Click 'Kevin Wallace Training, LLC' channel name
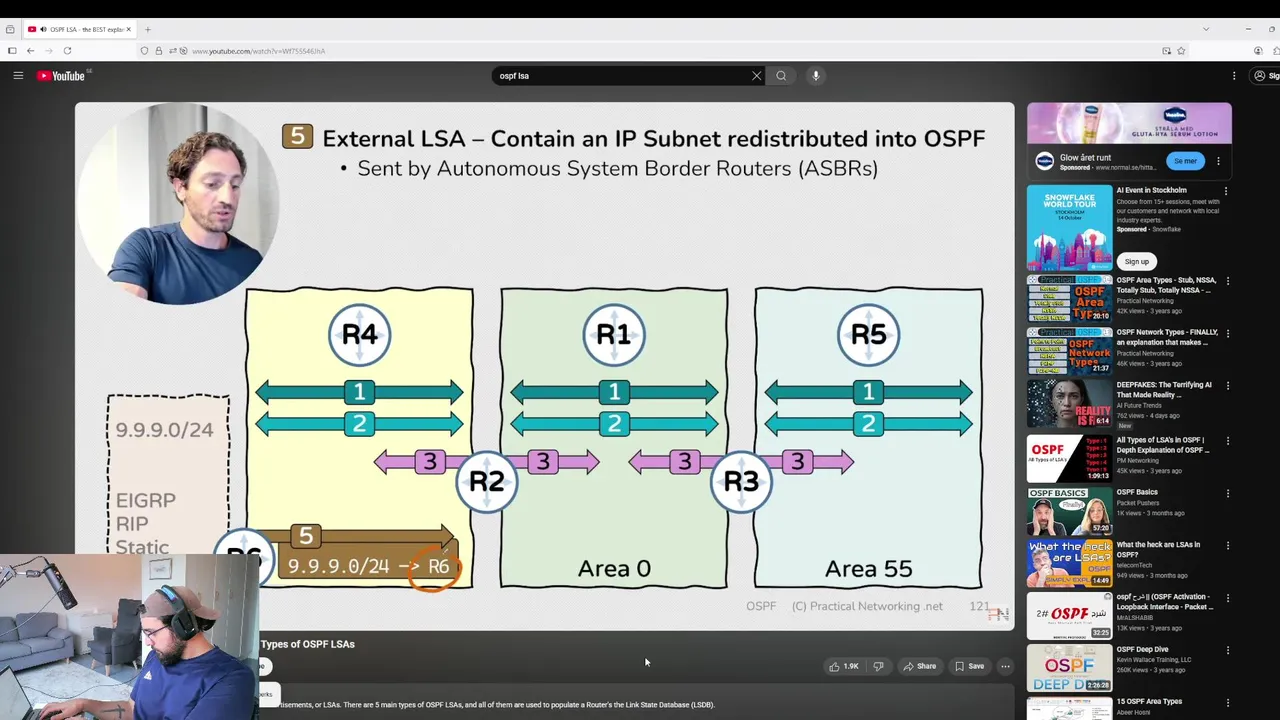The width and height of the screenshot is (1280, 720). point(1154,660)
